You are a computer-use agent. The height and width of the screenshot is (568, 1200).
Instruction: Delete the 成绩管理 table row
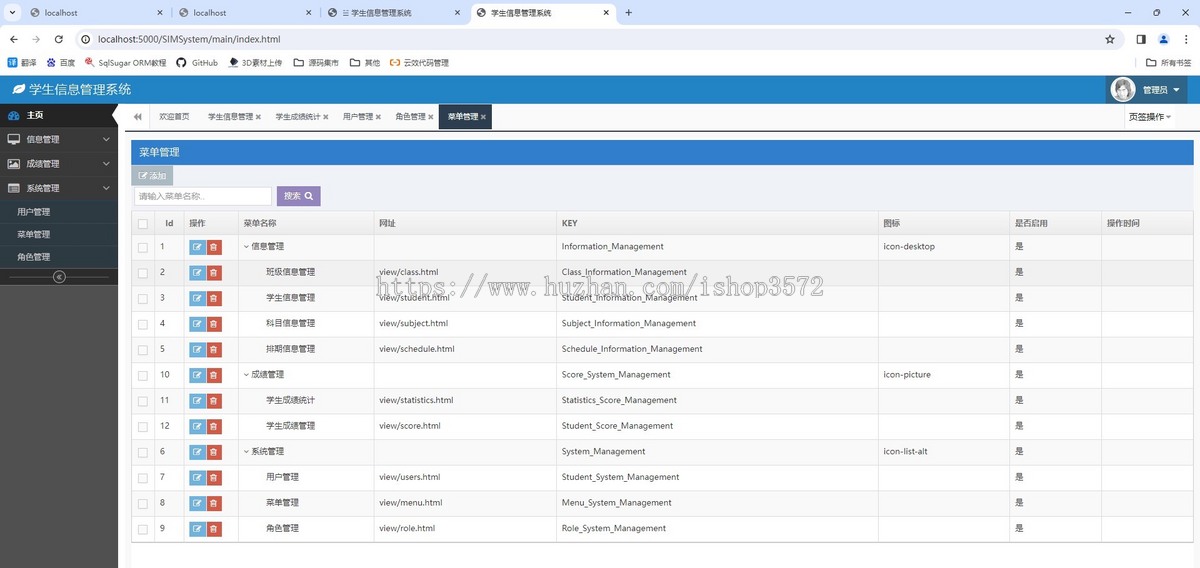(214, 375)
